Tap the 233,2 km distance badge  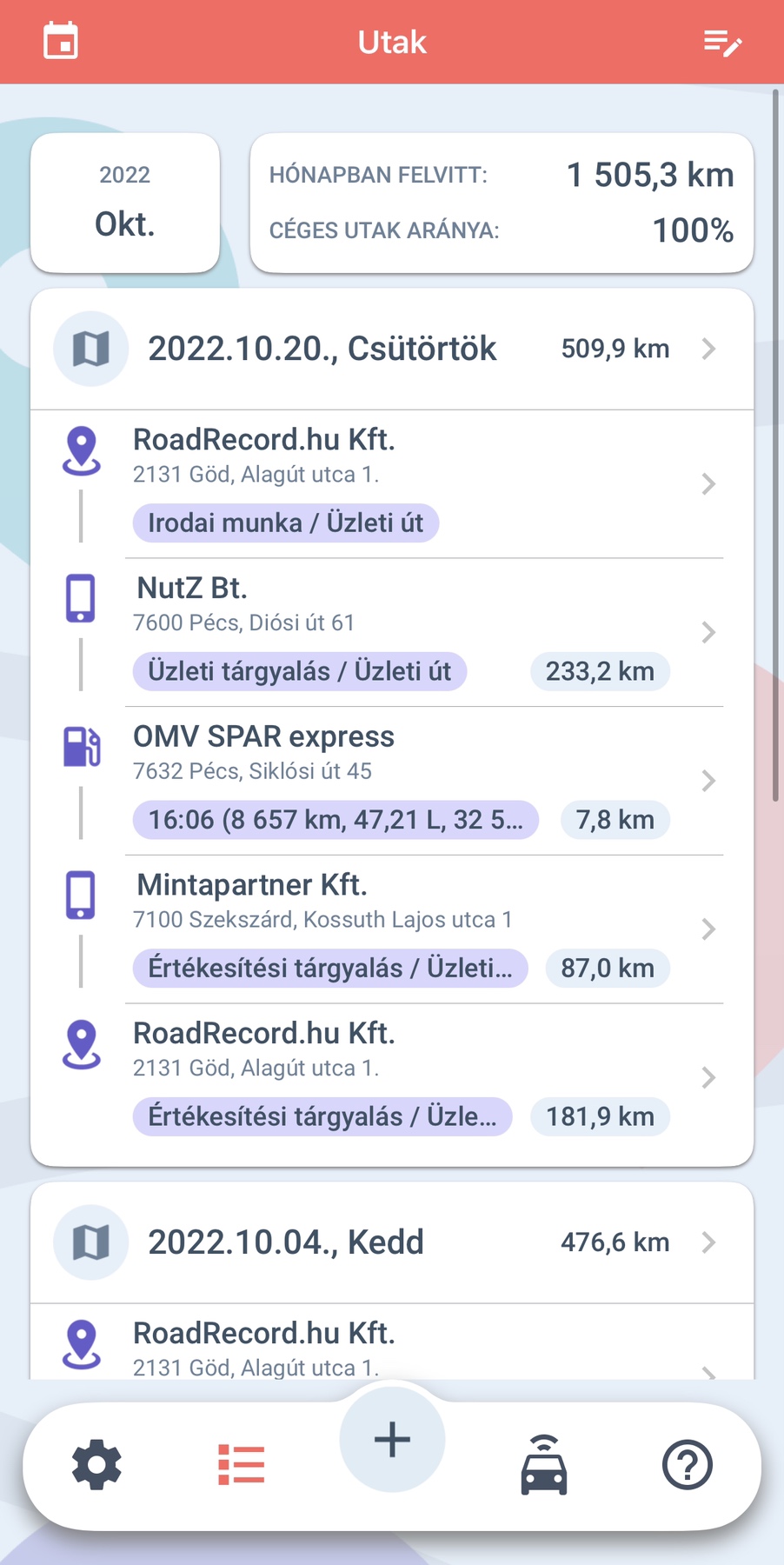tap(600, 671)
